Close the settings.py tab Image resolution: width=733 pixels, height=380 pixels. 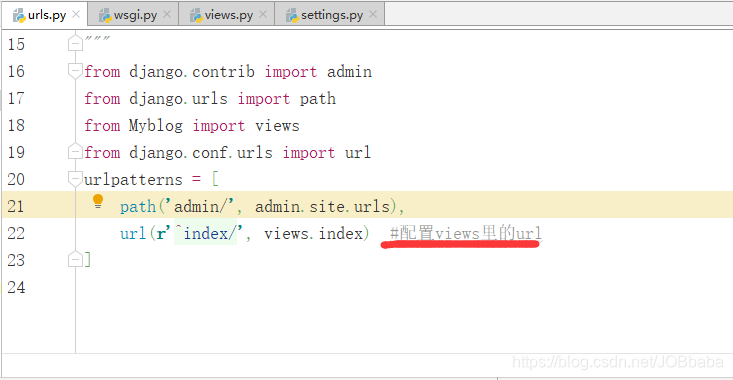[373, 14]
